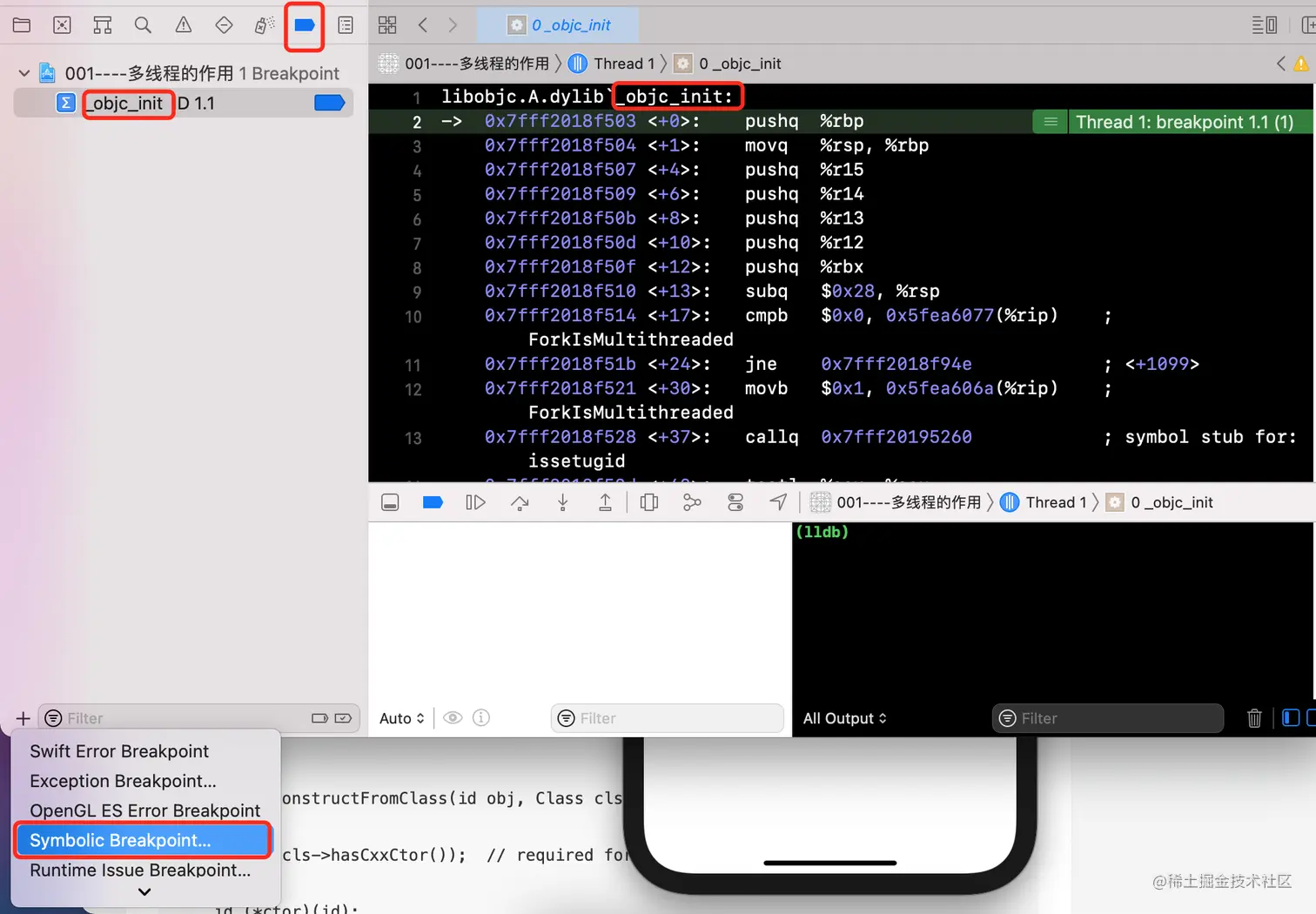The image size is (1316, 914).
Task: Toggle show only enabled breakpoints filter
Action: 319,718
